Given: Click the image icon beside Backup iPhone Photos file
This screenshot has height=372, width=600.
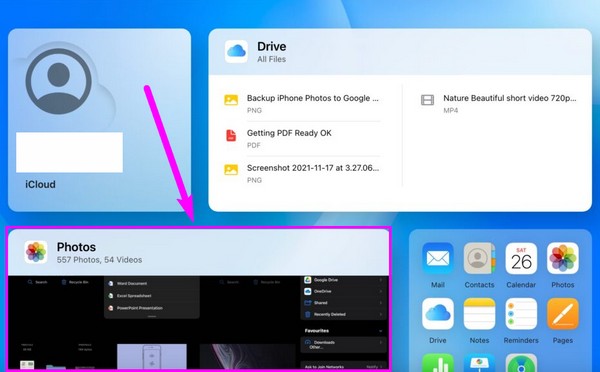Looking at the screenshot, I should point(231,100).
